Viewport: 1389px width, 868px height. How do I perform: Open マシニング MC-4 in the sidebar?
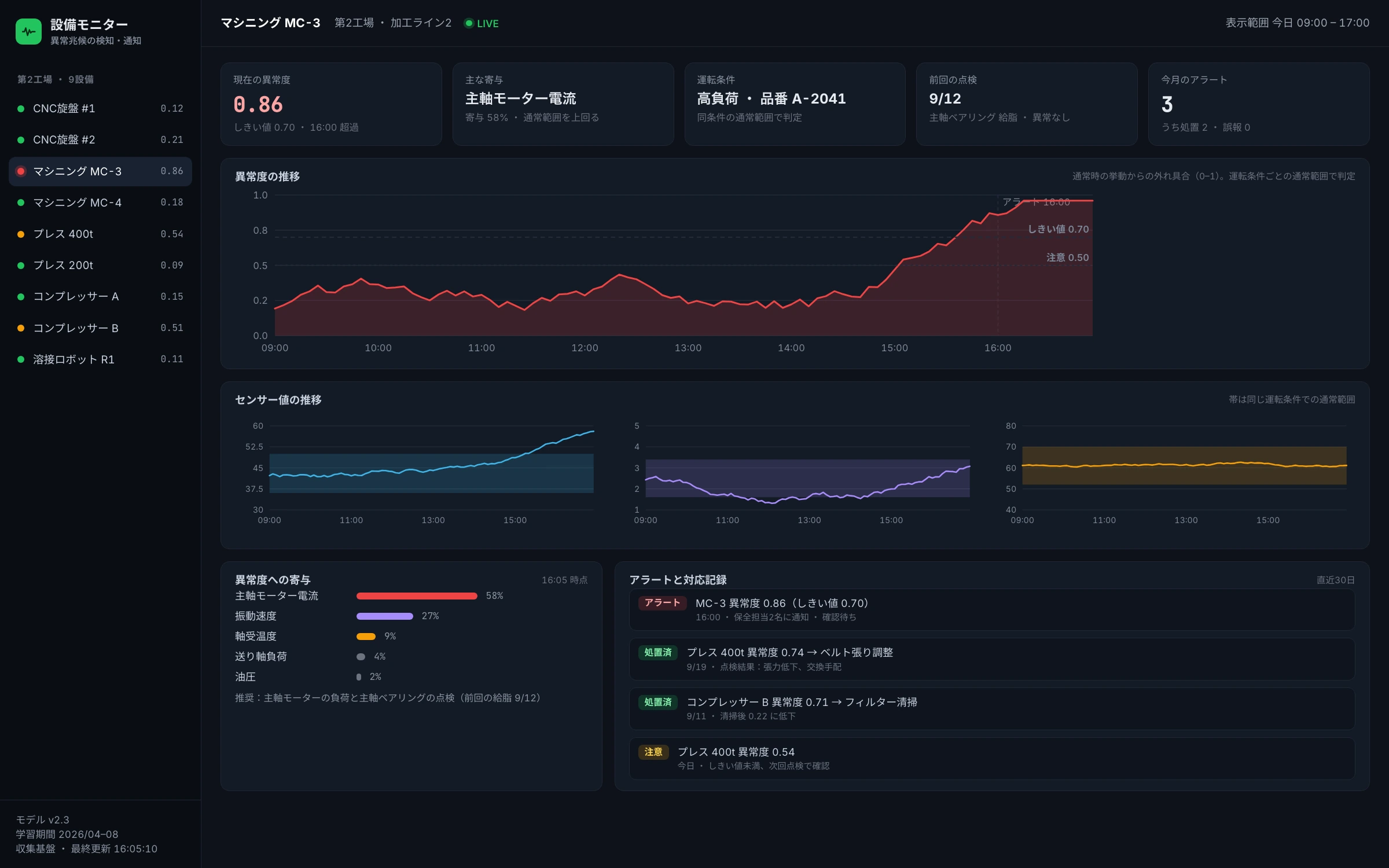click(x=100, y=203)
